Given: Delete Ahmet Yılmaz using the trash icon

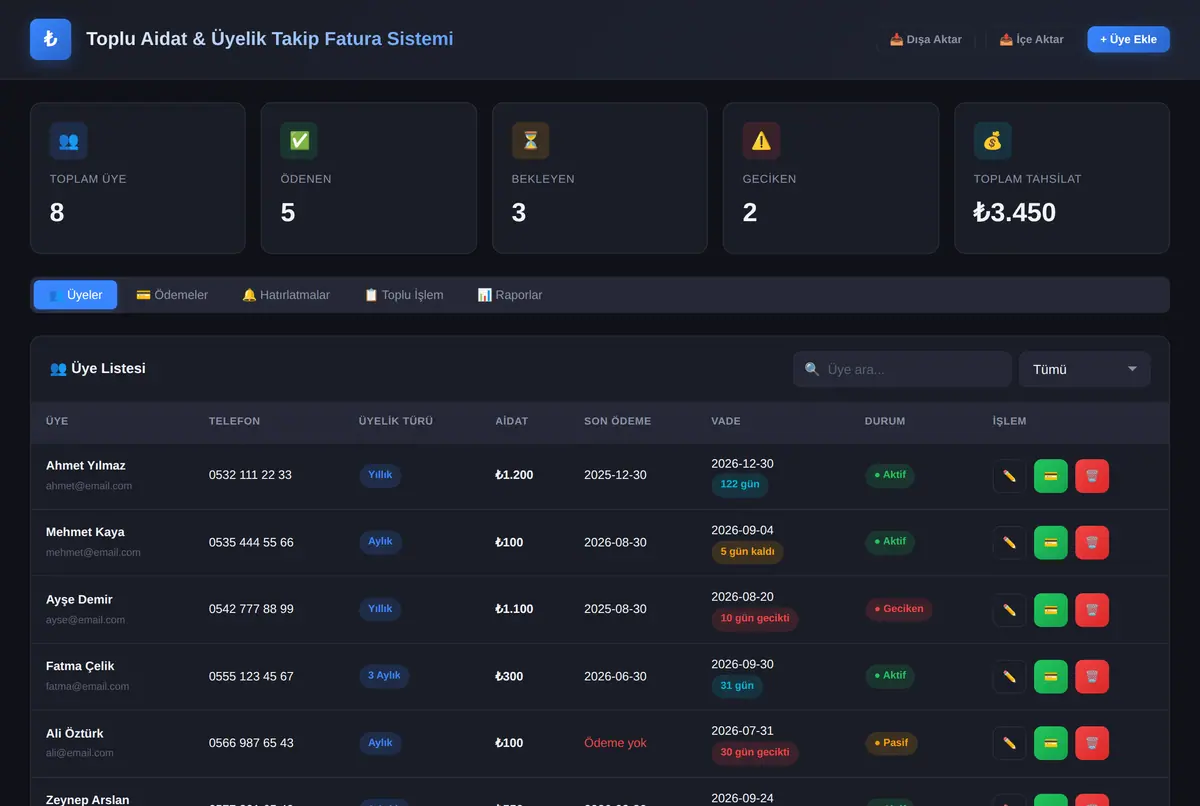Looking at the screenshot, I should pos(1092,476).
